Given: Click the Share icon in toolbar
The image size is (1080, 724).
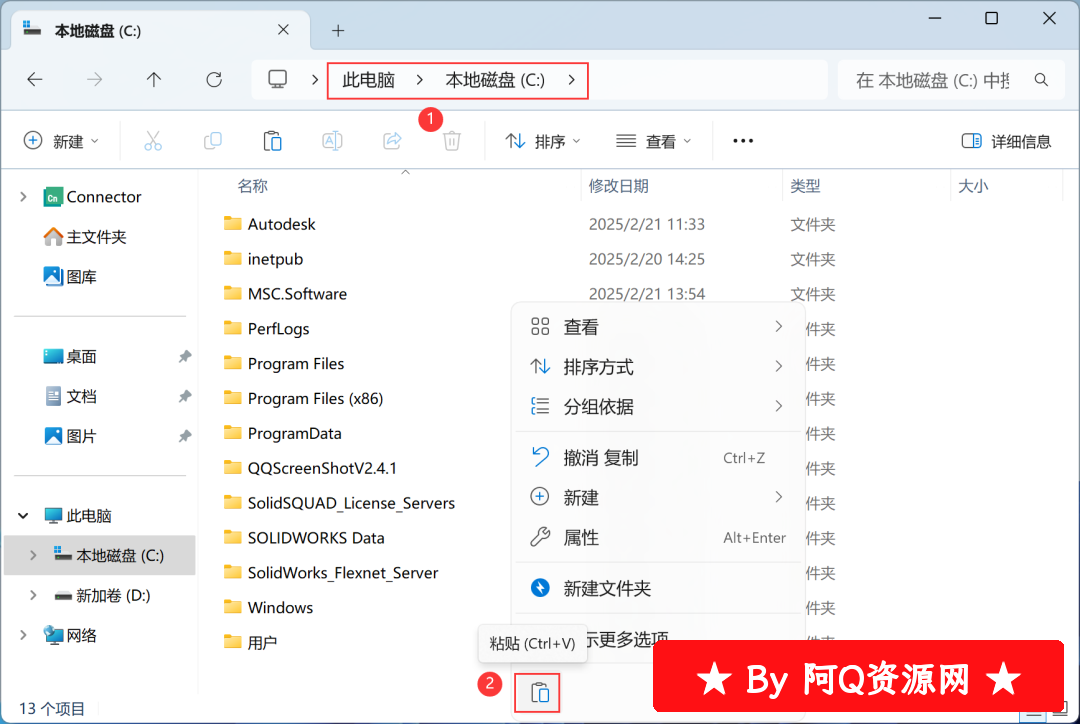Looking at the screenshot, I should coord(392,141).
